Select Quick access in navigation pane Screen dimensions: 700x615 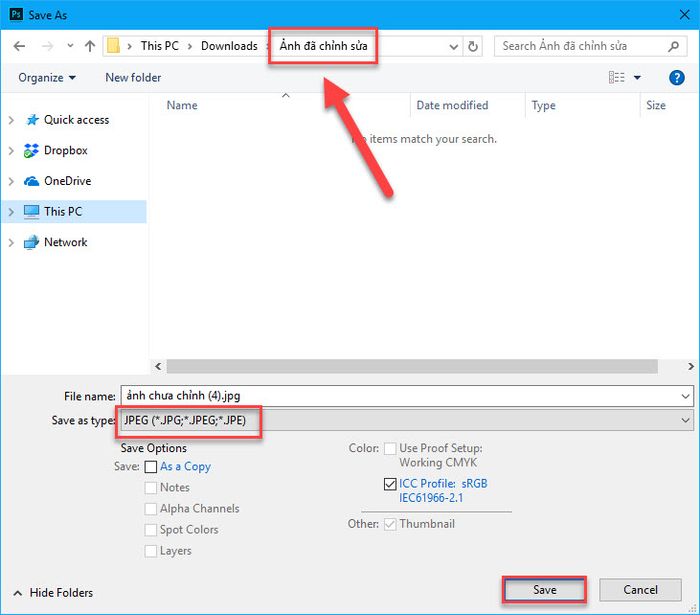pos(76,120)
